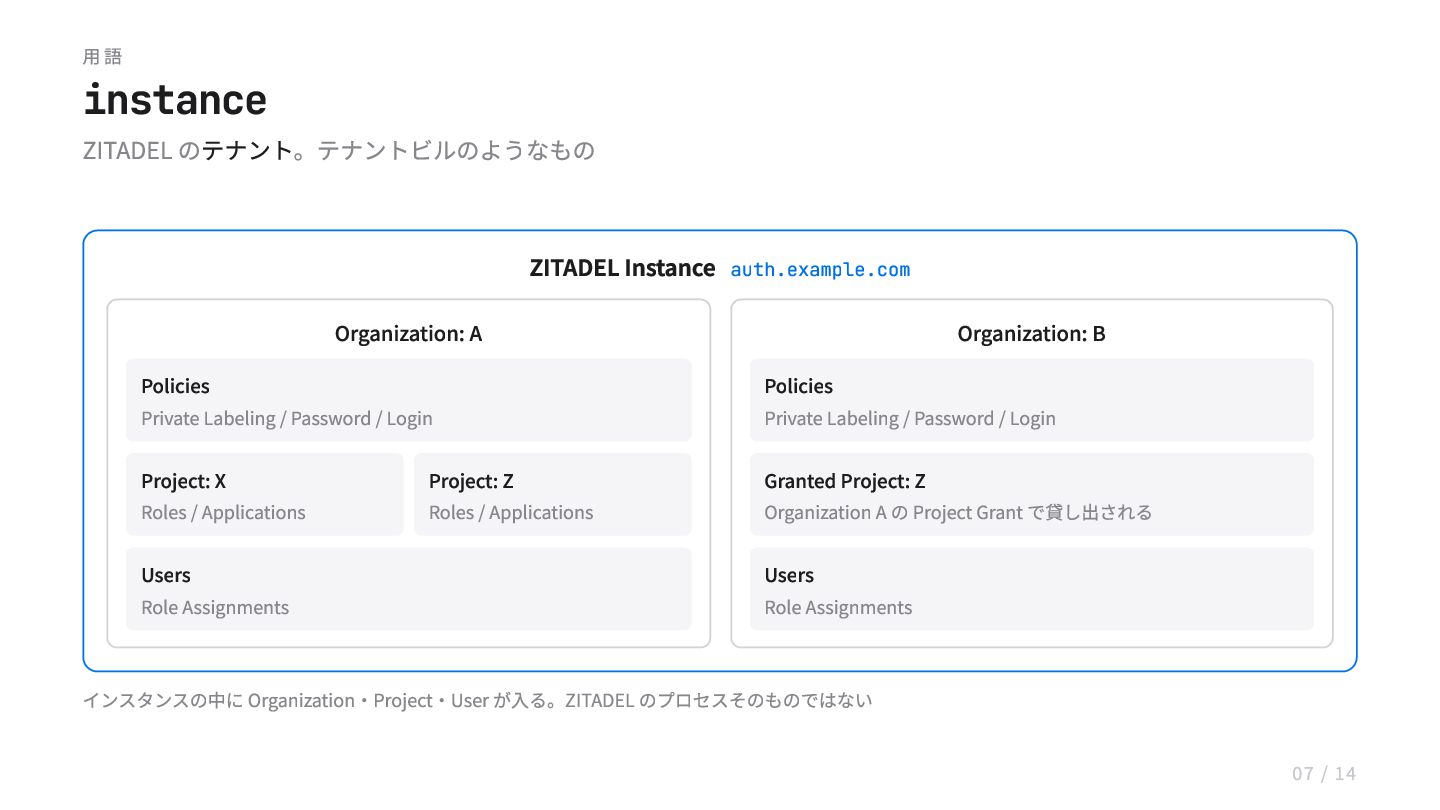Screen dimensions: 1440x810
Task: Click "Roles / Applications" under Project: Z
Action: (x=511, y=512)
